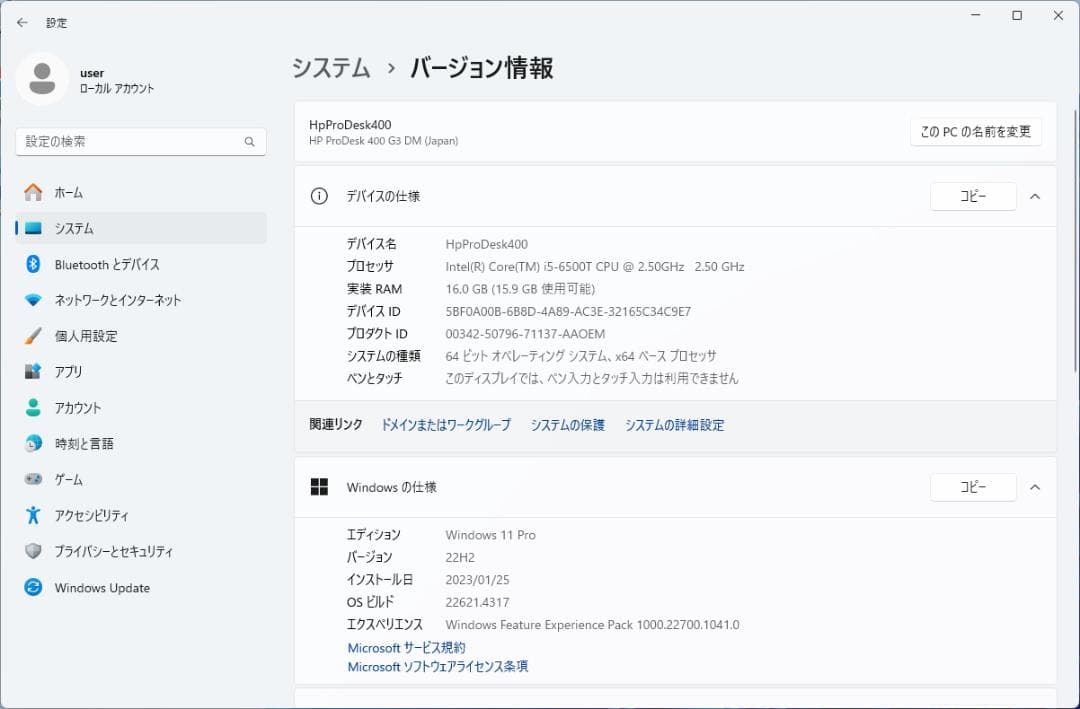Click the このPCの名前を変更 button

click(x=975, y=131)
